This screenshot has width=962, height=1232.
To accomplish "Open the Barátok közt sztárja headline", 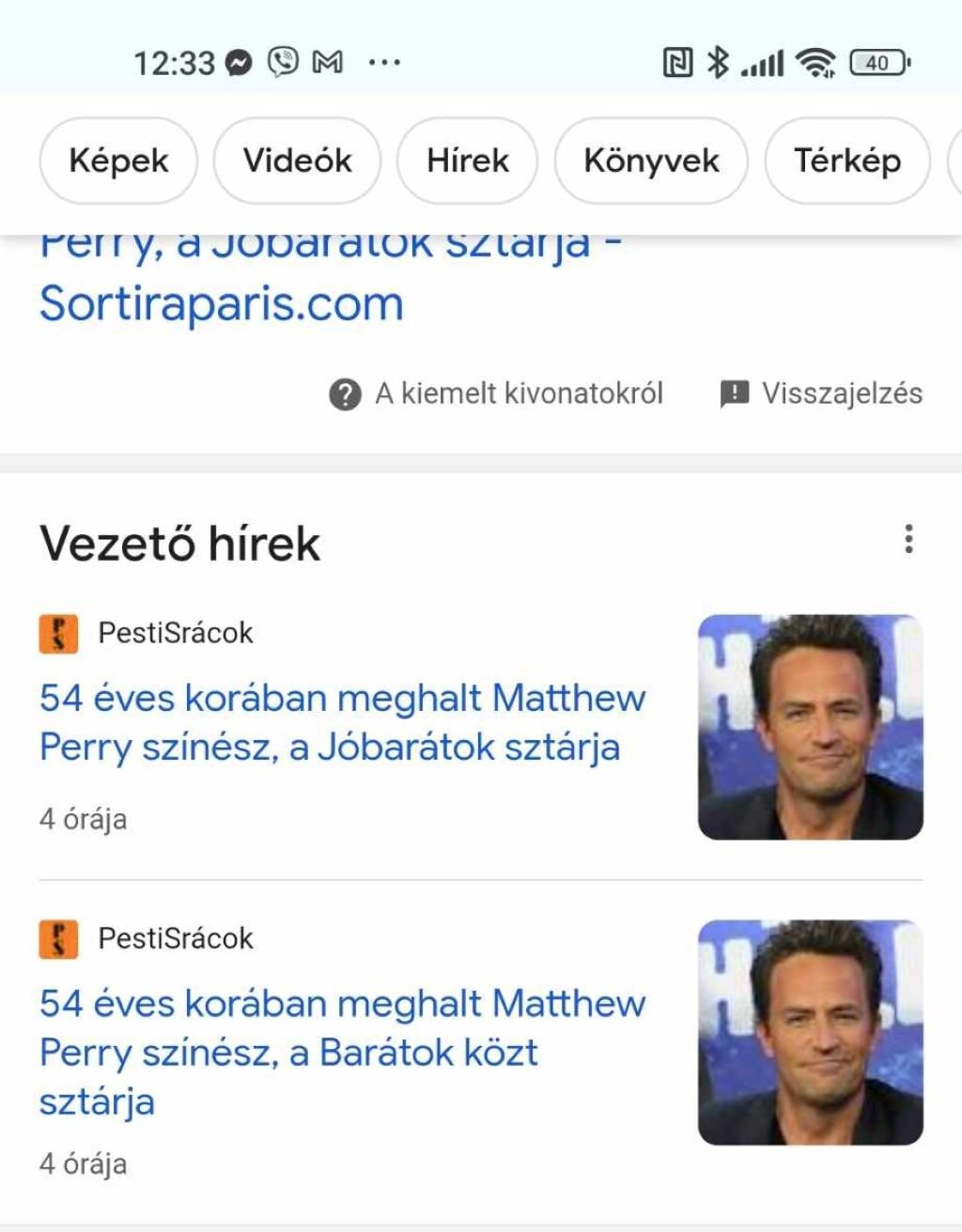I will 342,1052.
